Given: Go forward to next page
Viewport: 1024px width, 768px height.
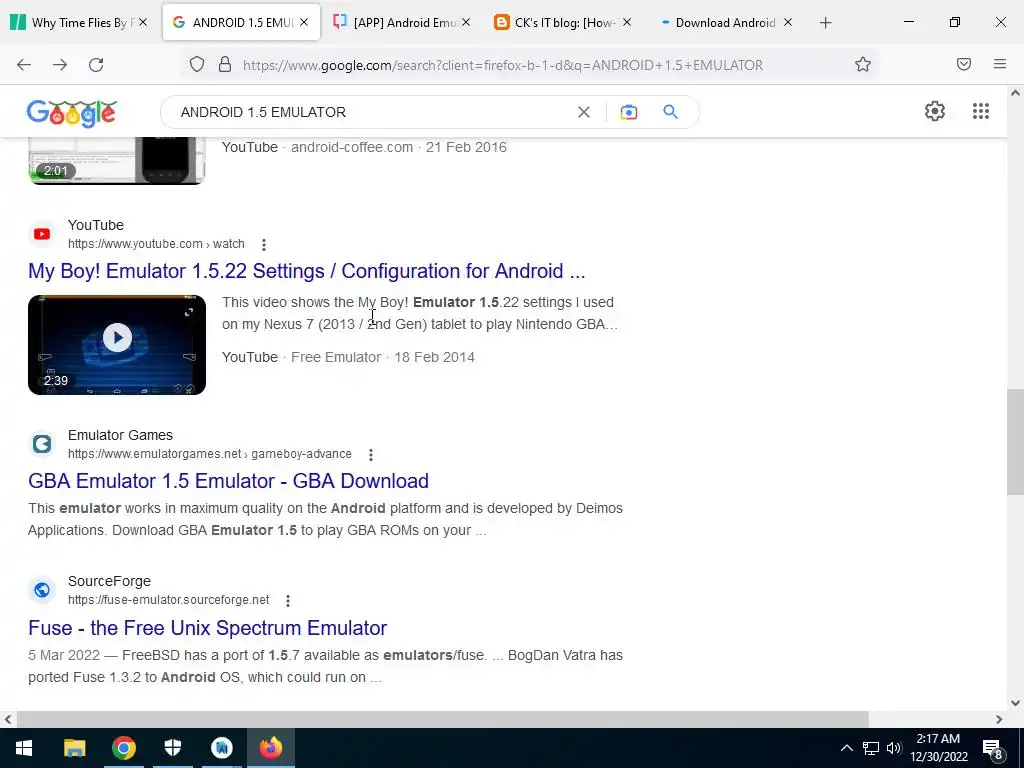Looking at the screenshot, I should point(60,65).
